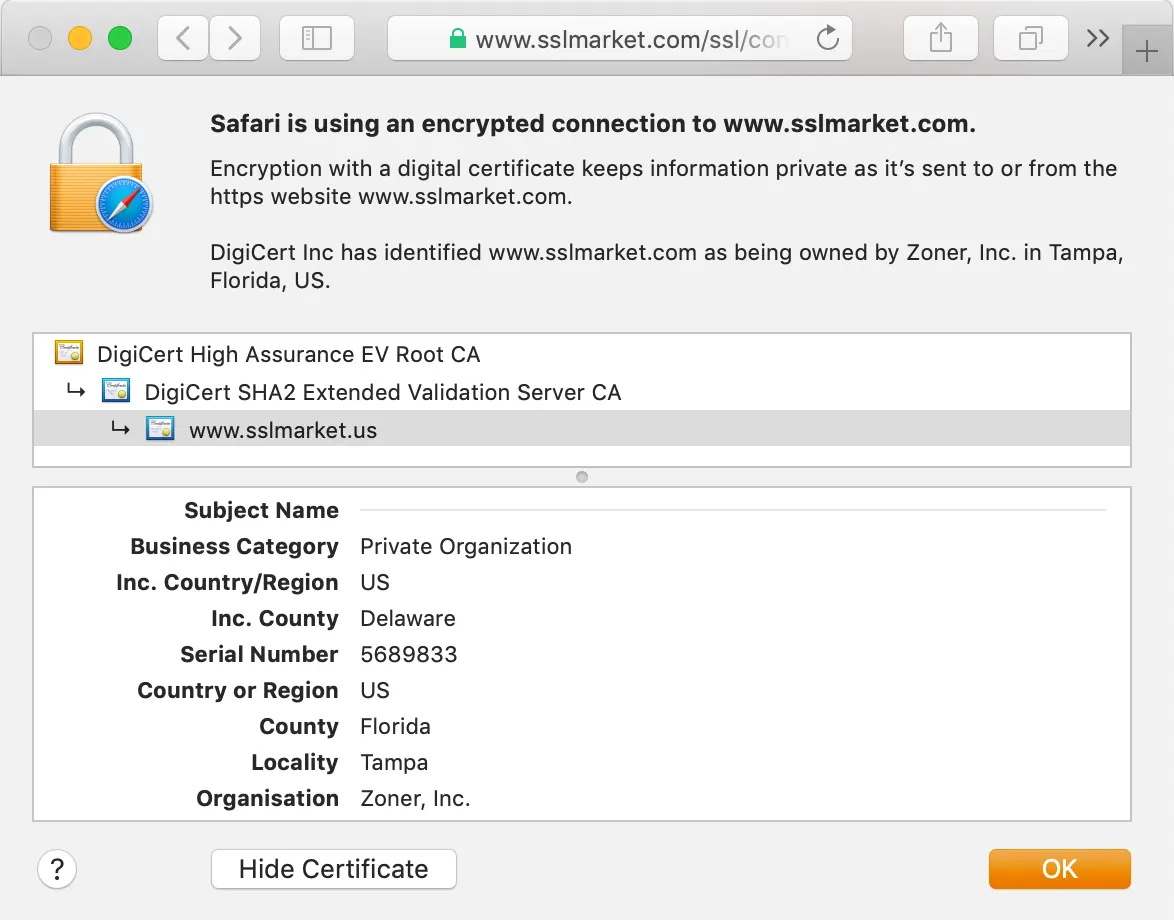The image size is (1174, 920).
Task: Click the Locality label
Action: click(294, 762)
